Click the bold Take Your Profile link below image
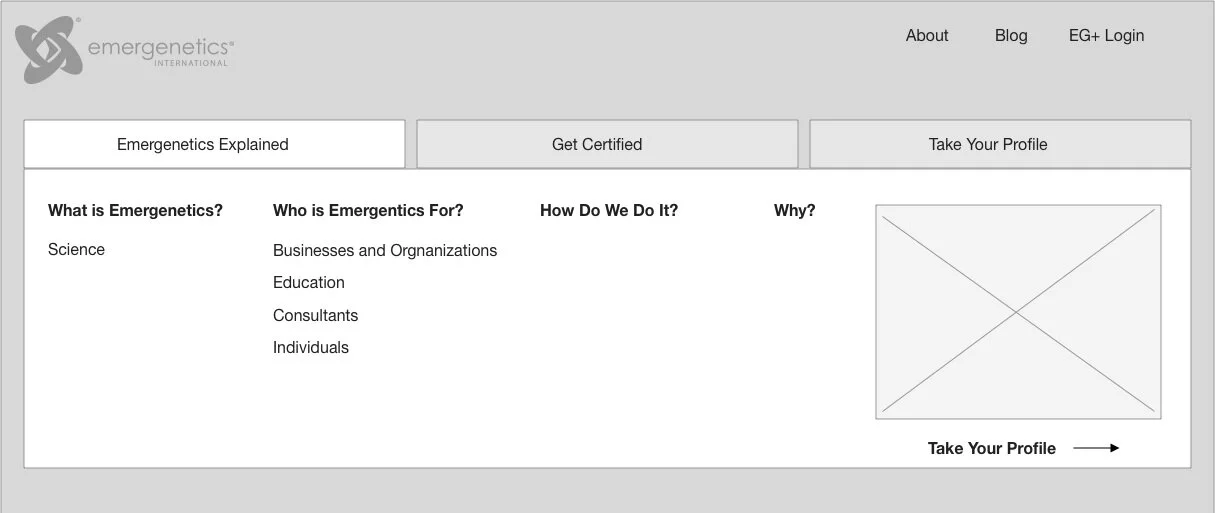Image resolution: width=1215 pixels, height=513 pixels. [992, 449]
